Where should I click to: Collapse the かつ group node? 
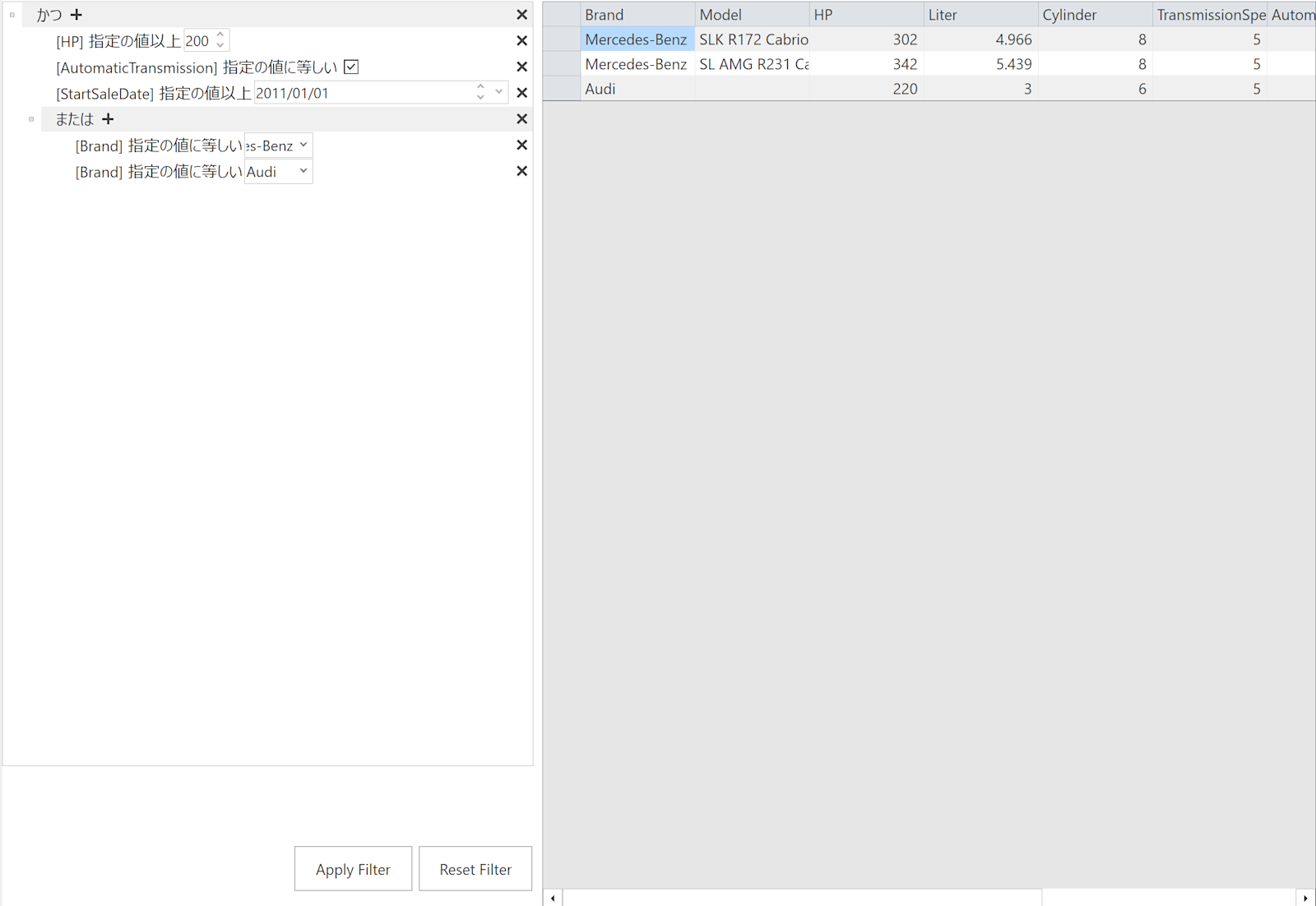coord(12,15)
